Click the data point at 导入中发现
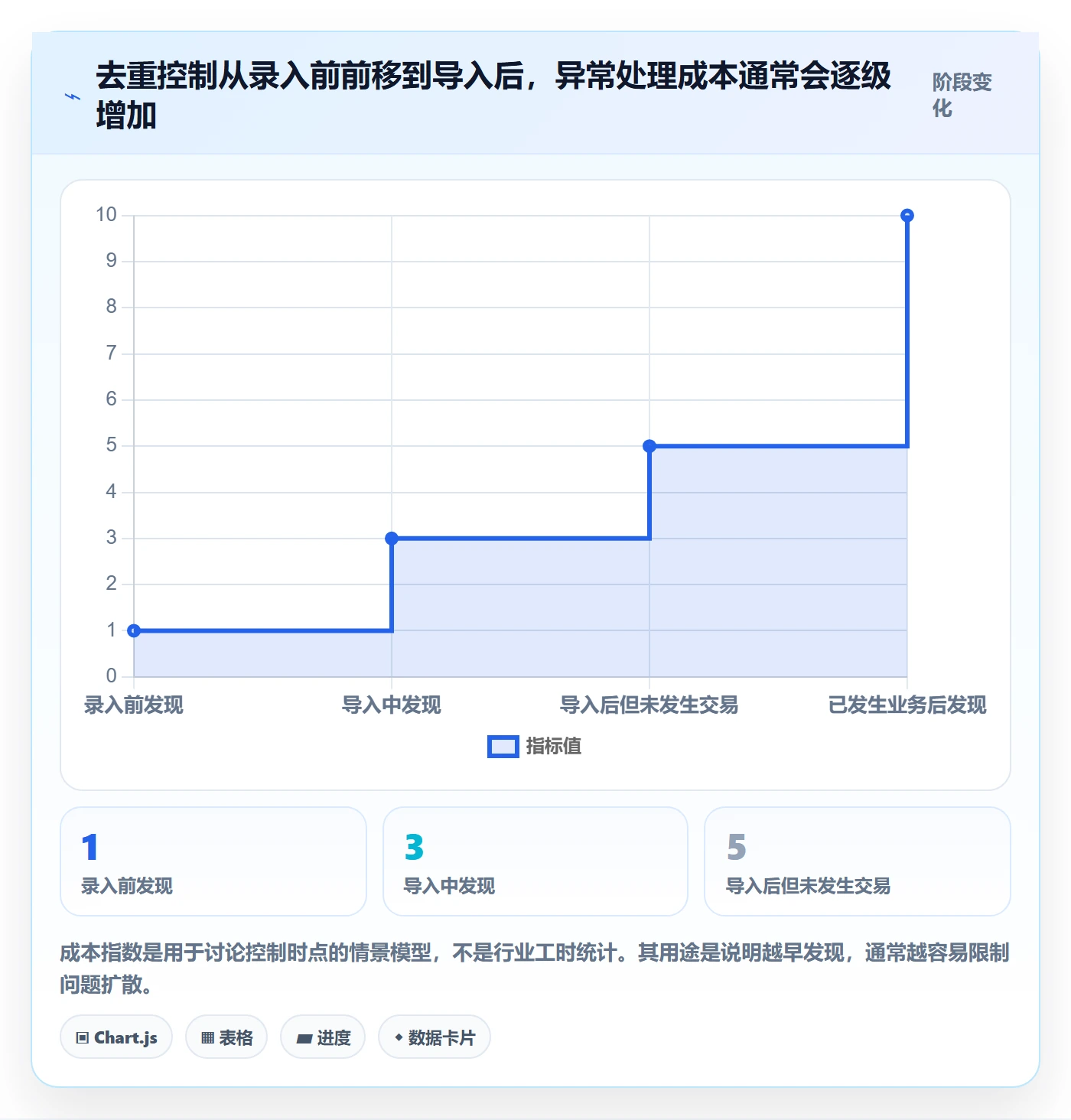 pyautogui.click(x=392, y=539)
